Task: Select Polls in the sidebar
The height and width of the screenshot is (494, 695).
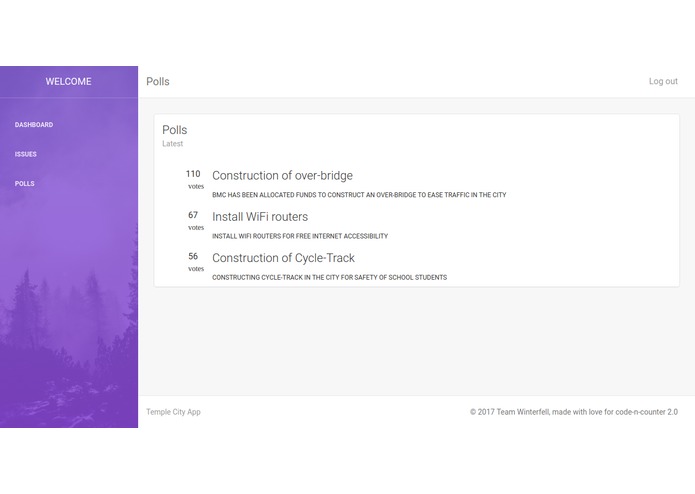Action: [24, 183]
